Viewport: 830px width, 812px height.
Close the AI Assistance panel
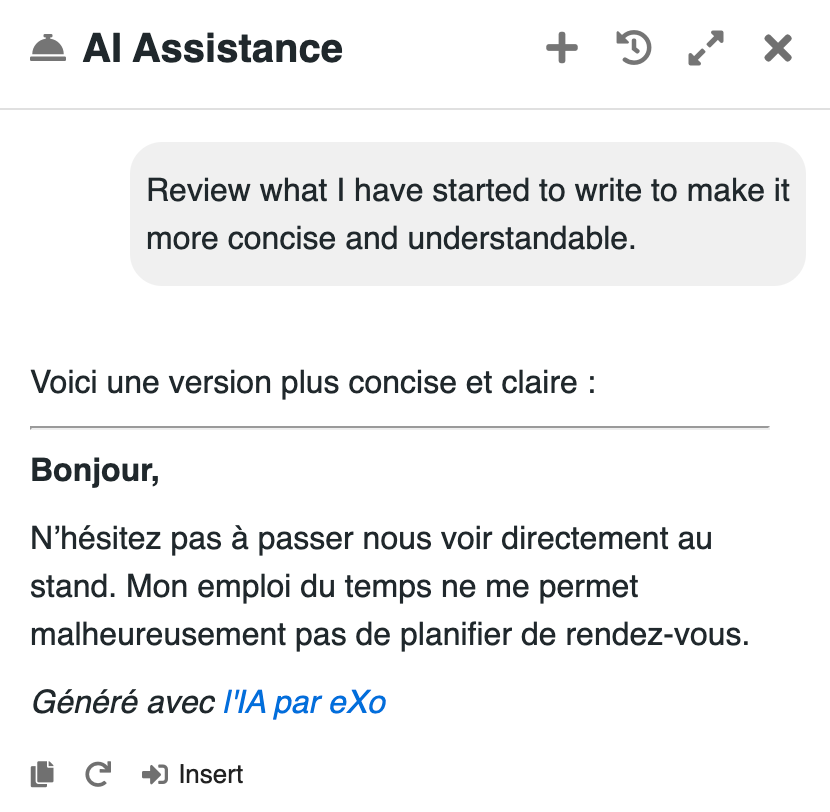(778, 48)
